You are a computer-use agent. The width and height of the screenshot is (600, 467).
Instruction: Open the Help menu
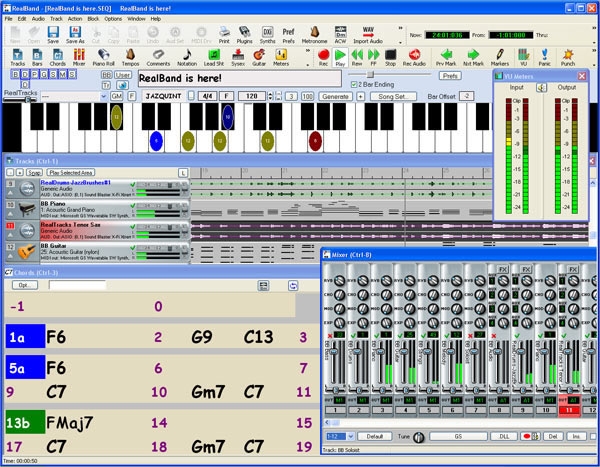click(155, 19)
